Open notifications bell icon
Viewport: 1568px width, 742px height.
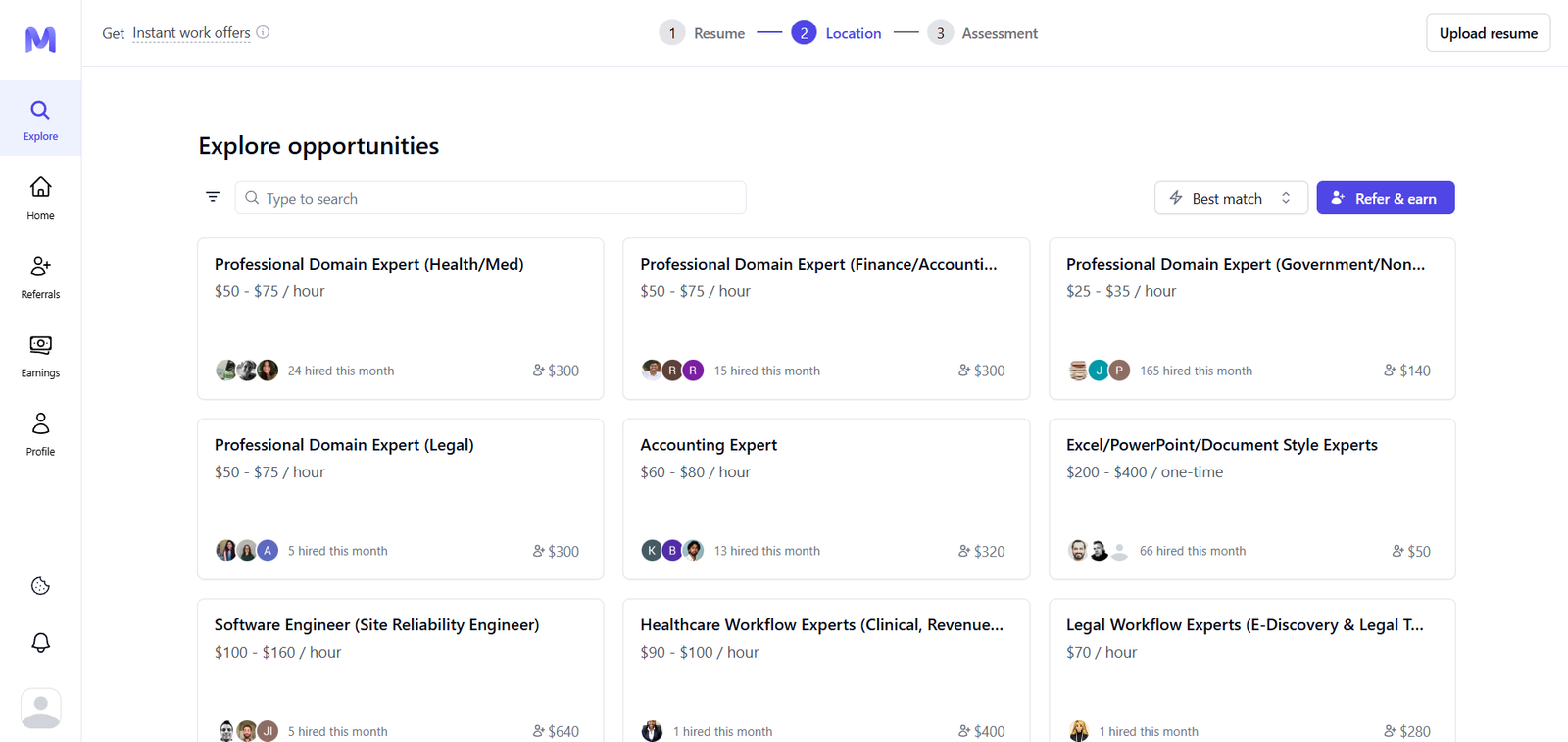(x=40, y=643)
